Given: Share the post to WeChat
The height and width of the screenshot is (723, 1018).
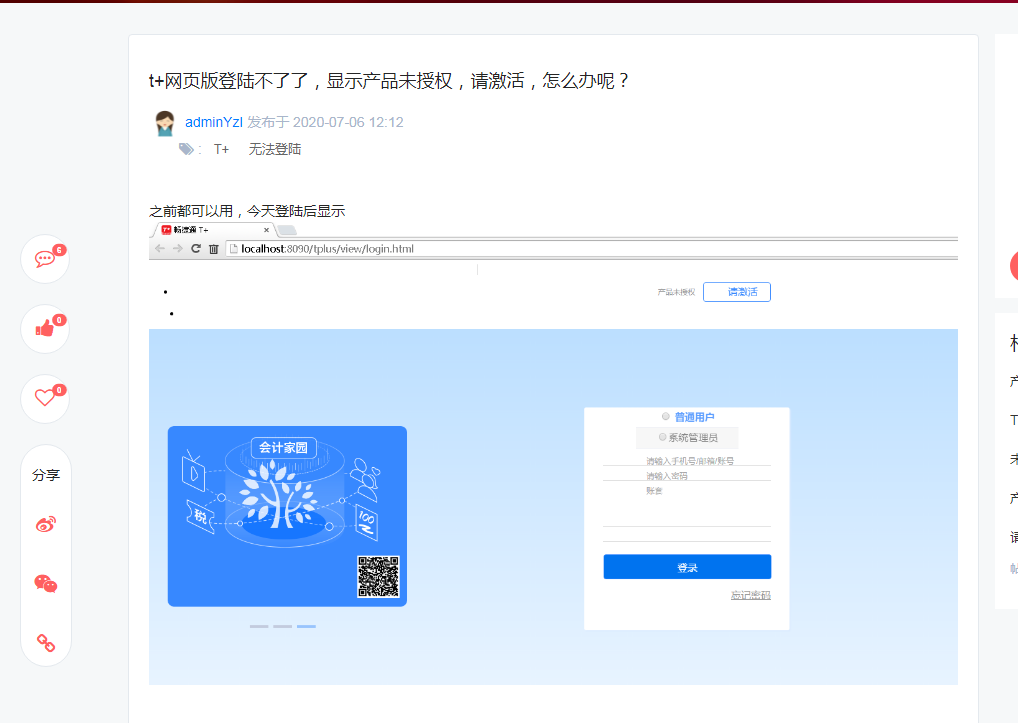Looking at the screenshot, I should 45,583.
